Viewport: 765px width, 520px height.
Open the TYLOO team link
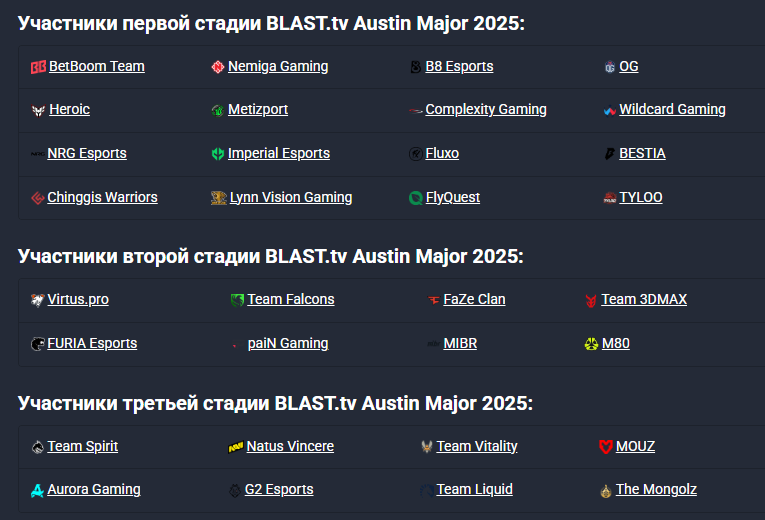coord(641,197)
